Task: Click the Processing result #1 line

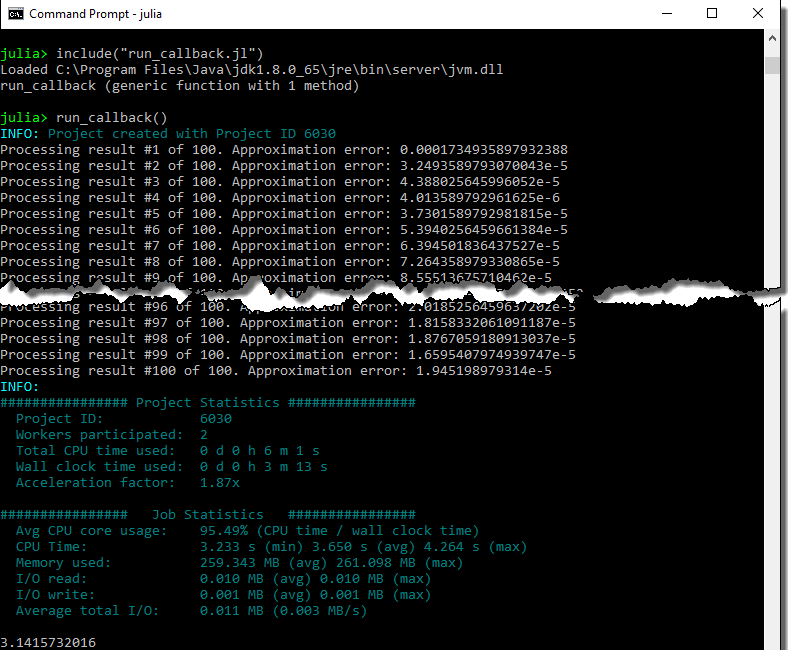Action: tap(284, 149)
